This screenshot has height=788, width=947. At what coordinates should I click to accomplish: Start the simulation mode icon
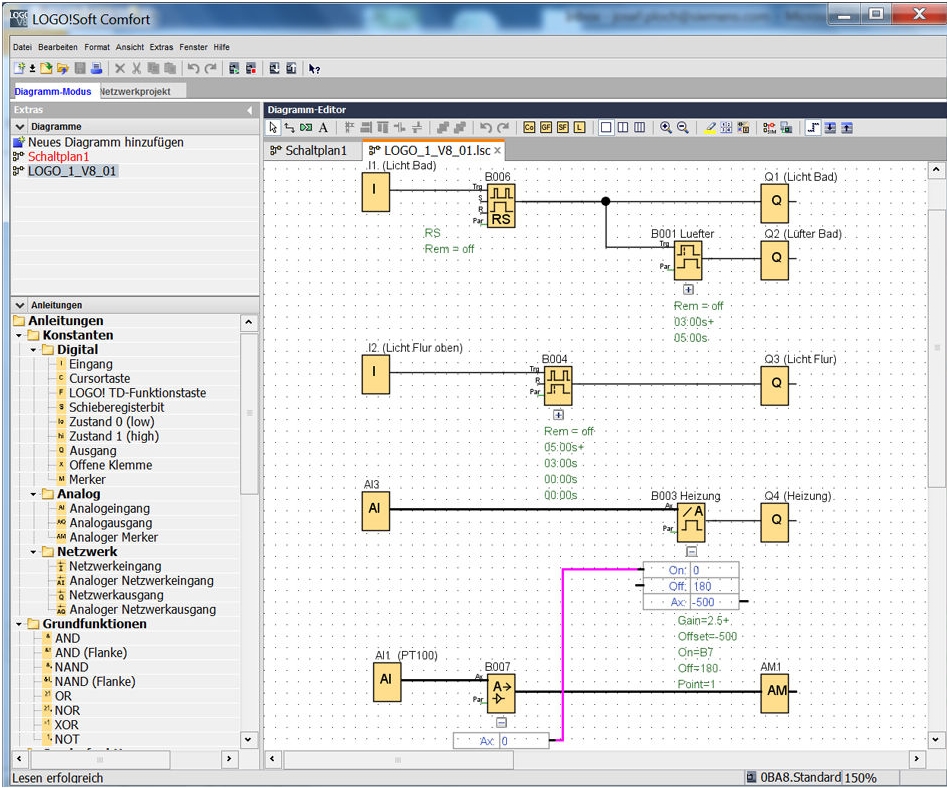(x=769, y=127)
